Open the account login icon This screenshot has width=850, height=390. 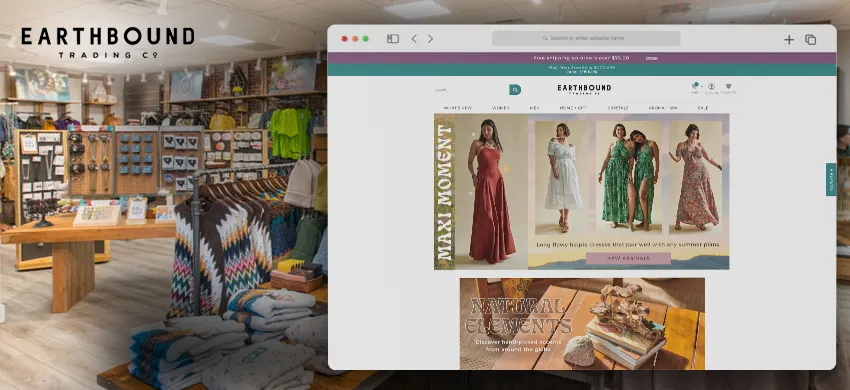[x=711, y=88]
